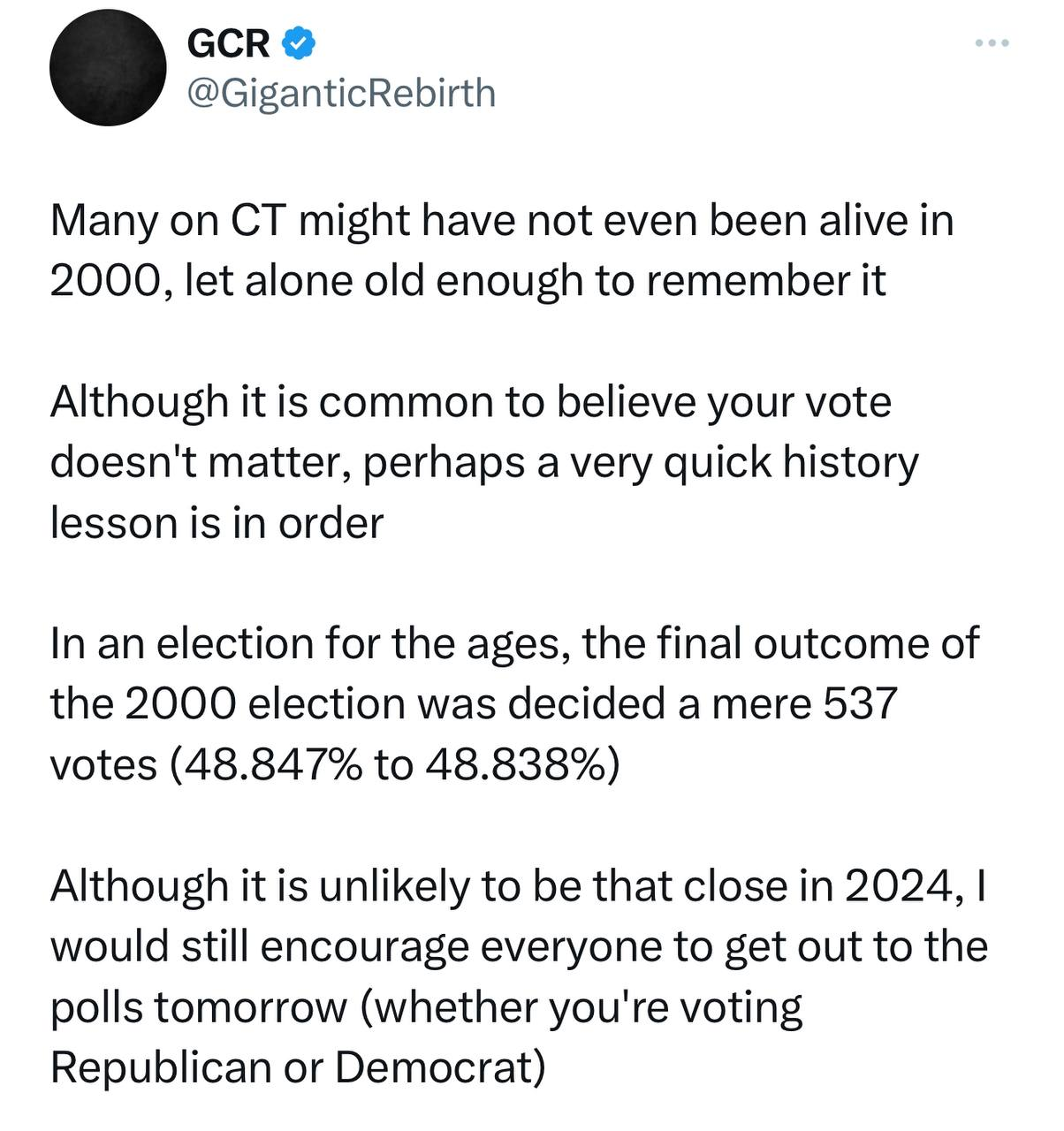The height and width of the screenshot is (1131, 1064).
Task: Click the words "polls tomorrow" in the tweet
Action: click(198, 1006)
